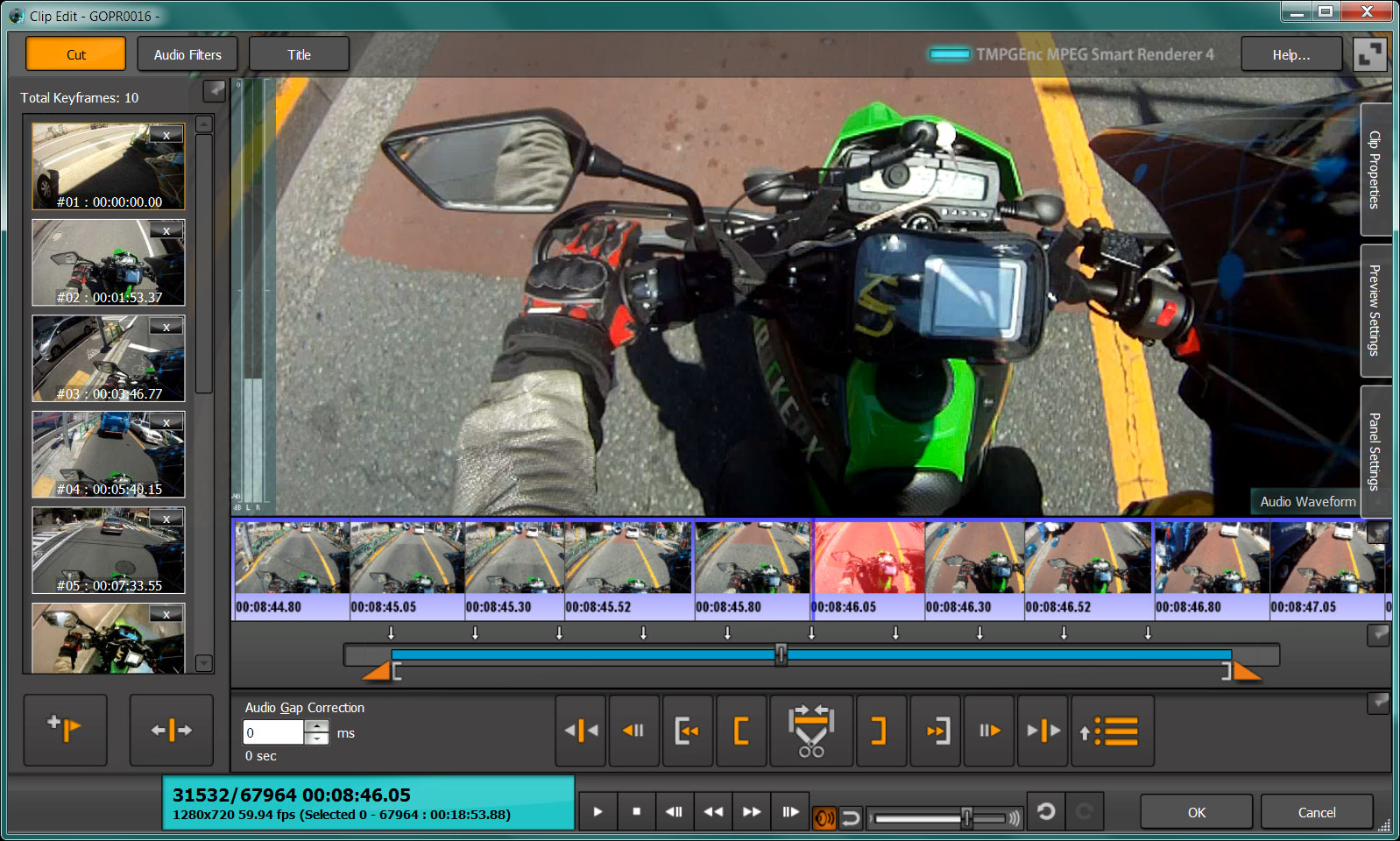
Task: Jump to the selection end frame
Action: (937, 730)
